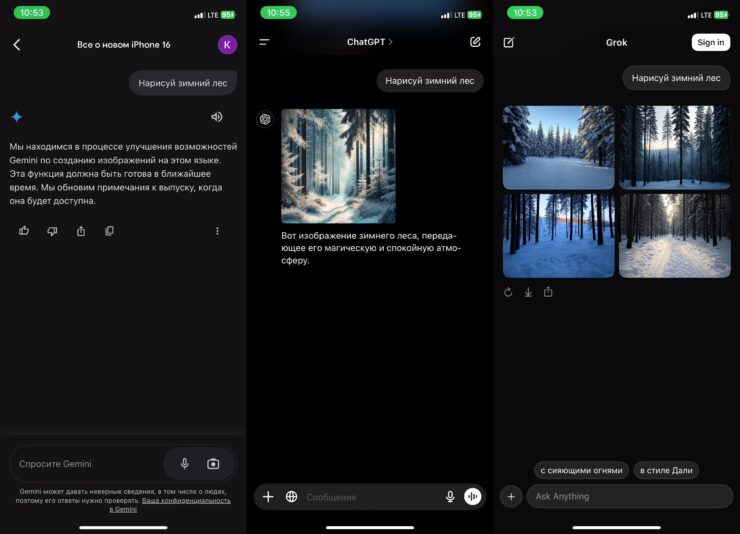Viewport: 740px width, 534px height.
Task: Dislike the Gemini response with thumbs down
Action: point(52,231)
